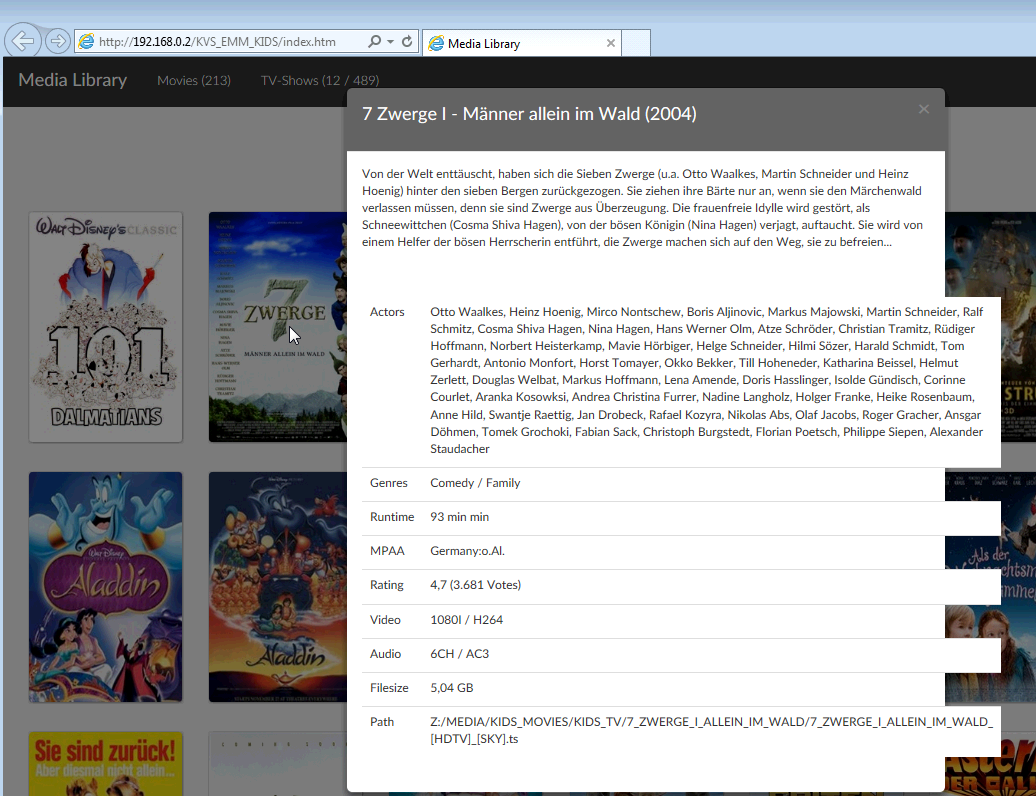Click the plot summary starting 'Von der Welt'
Screen dimensions: 1036x796
tap(642, 207)
